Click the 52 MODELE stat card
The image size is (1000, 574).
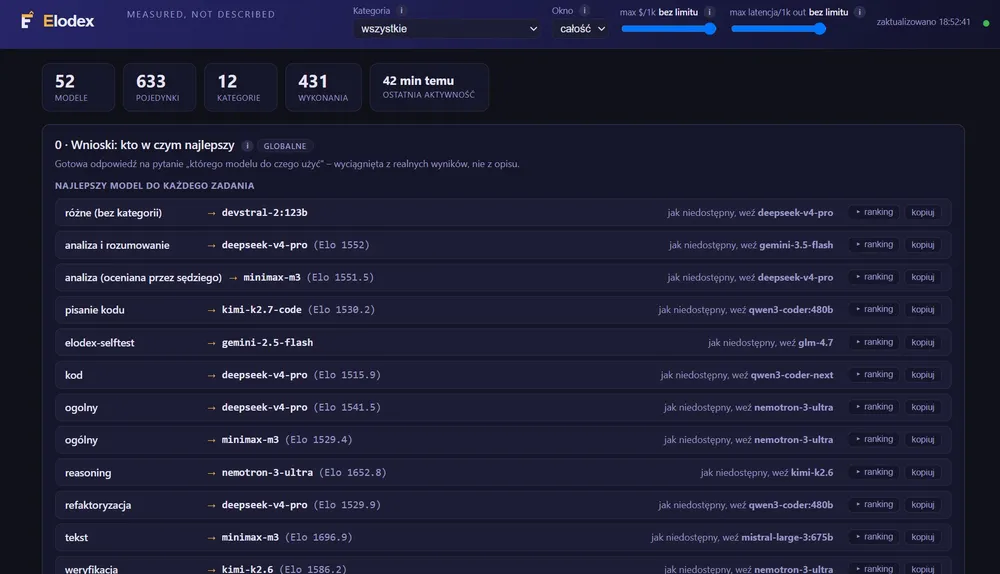[78, 87]
